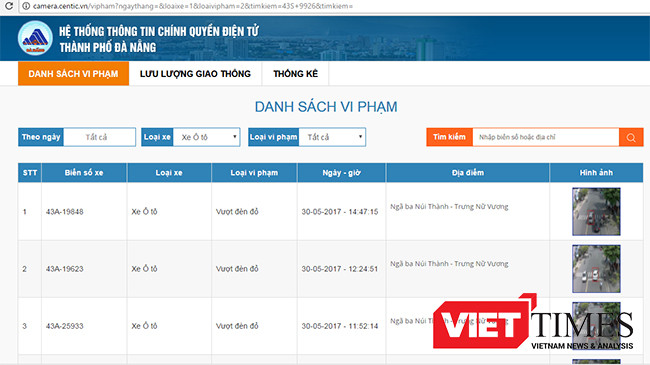Open the violation photo for 43A-19848
Screen dimensions: 650x365
596,212
